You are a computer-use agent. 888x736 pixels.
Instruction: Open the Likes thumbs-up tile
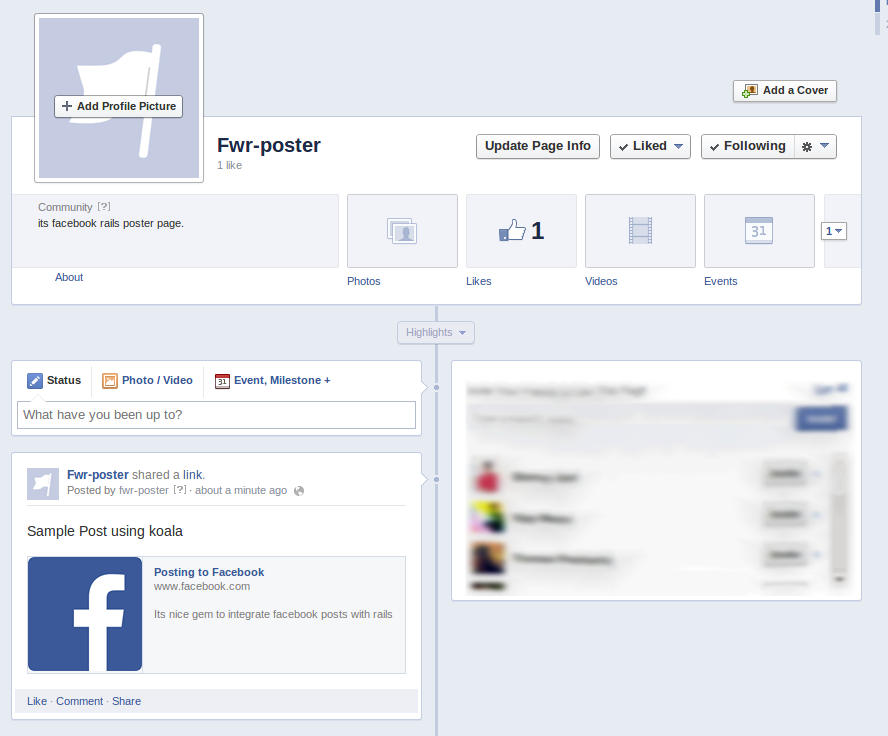(x=521, y=231)
